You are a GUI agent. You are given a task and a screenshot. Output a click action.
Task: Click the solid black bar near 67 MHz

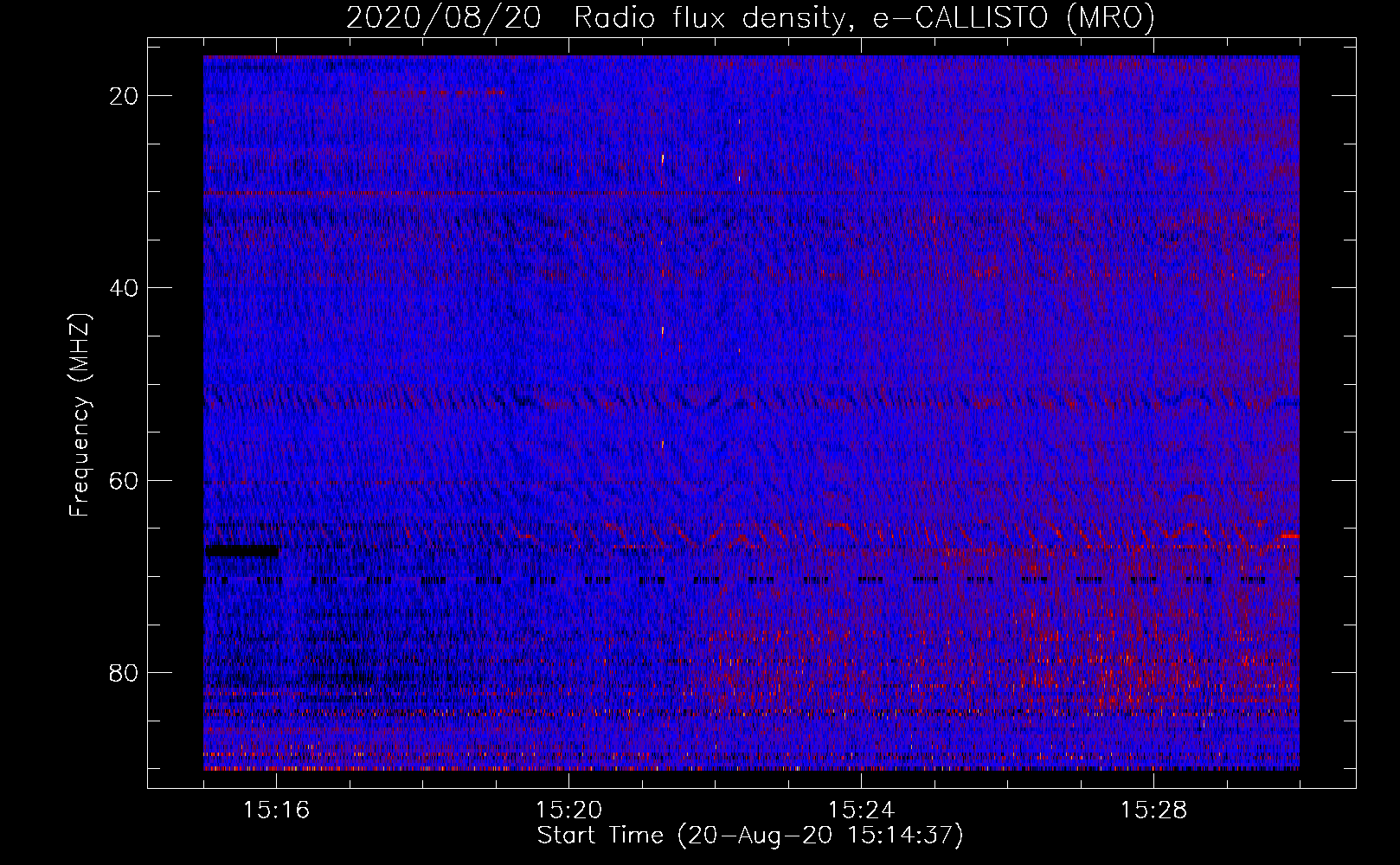[242, 551]
